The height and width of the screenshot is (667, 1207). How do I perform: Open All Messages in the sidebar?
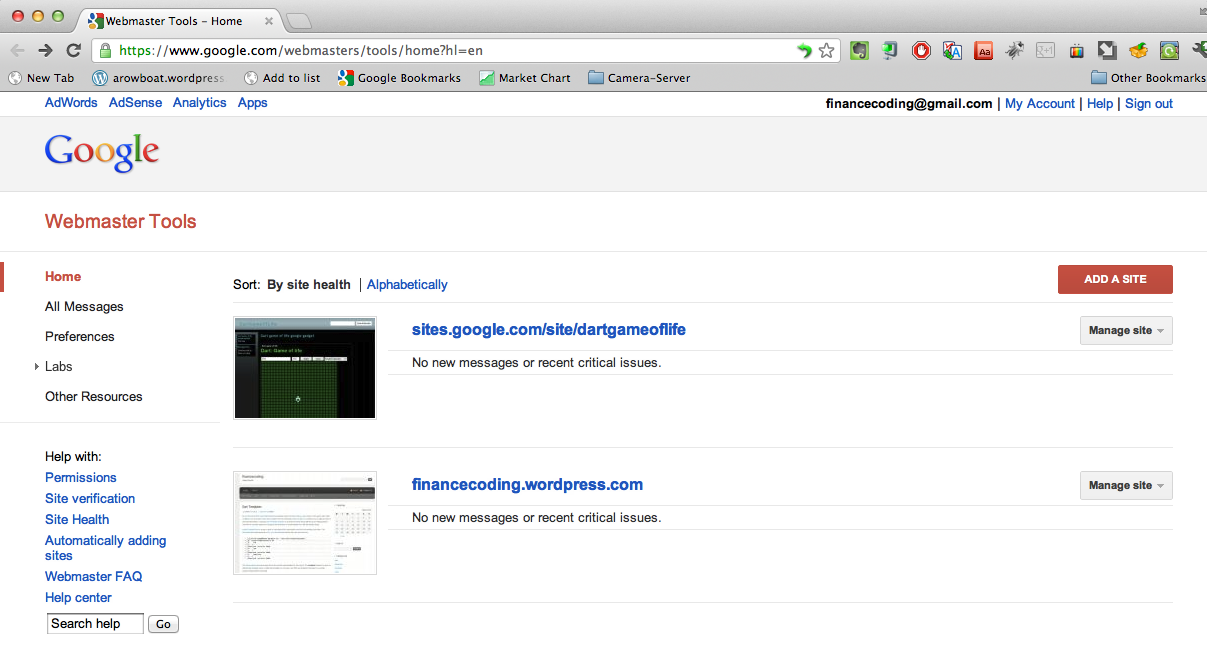pos(84,307)
